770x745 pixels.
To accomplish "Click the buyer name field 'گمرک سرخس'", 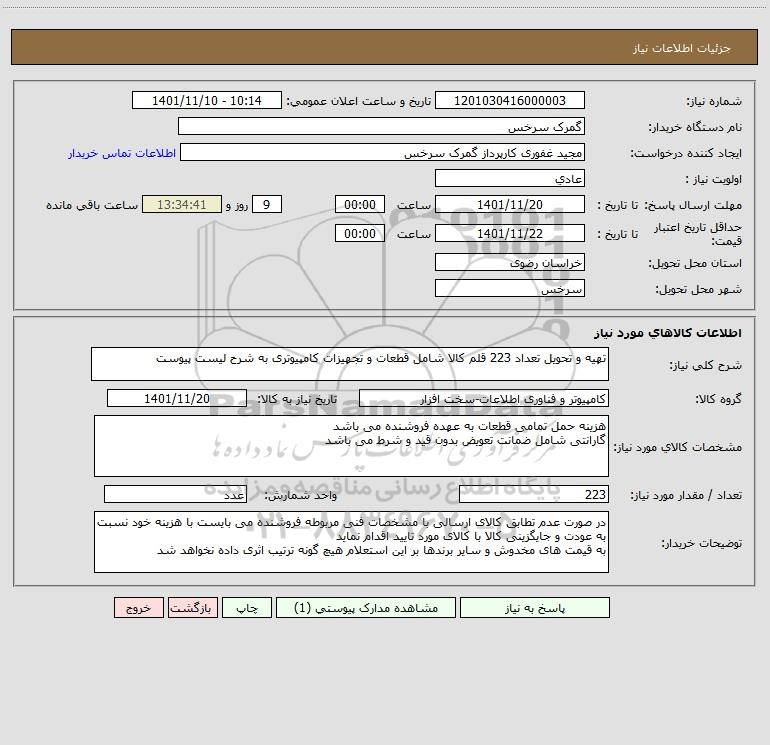I will tap(381, 127).
